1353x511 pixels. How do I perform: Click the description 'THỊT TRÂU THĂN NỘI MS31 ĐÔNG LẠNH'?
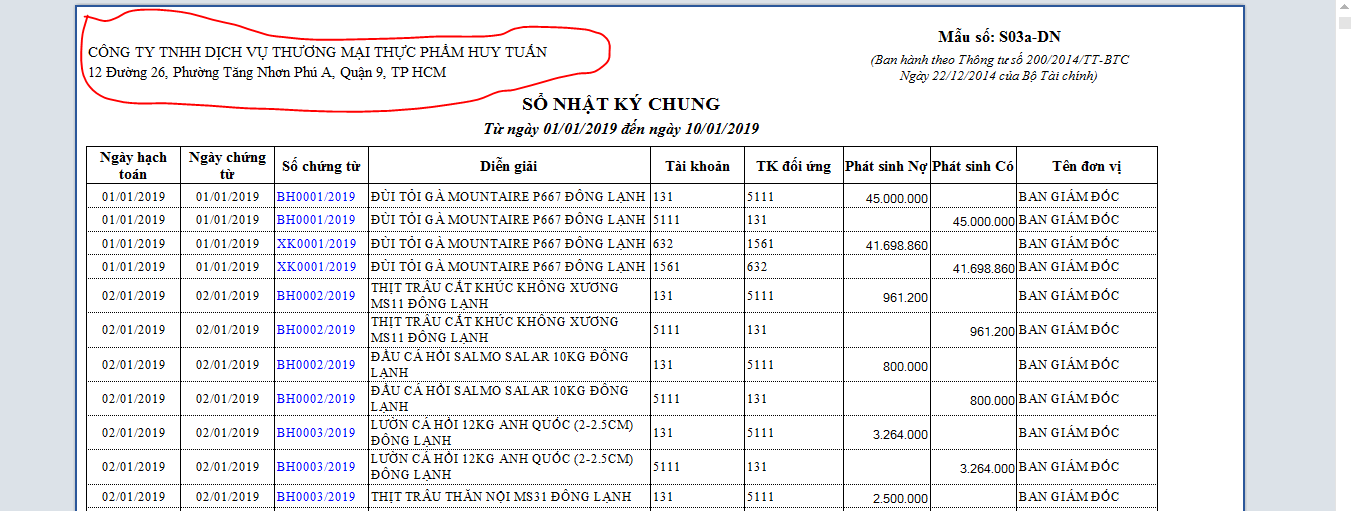coord(501,497)
